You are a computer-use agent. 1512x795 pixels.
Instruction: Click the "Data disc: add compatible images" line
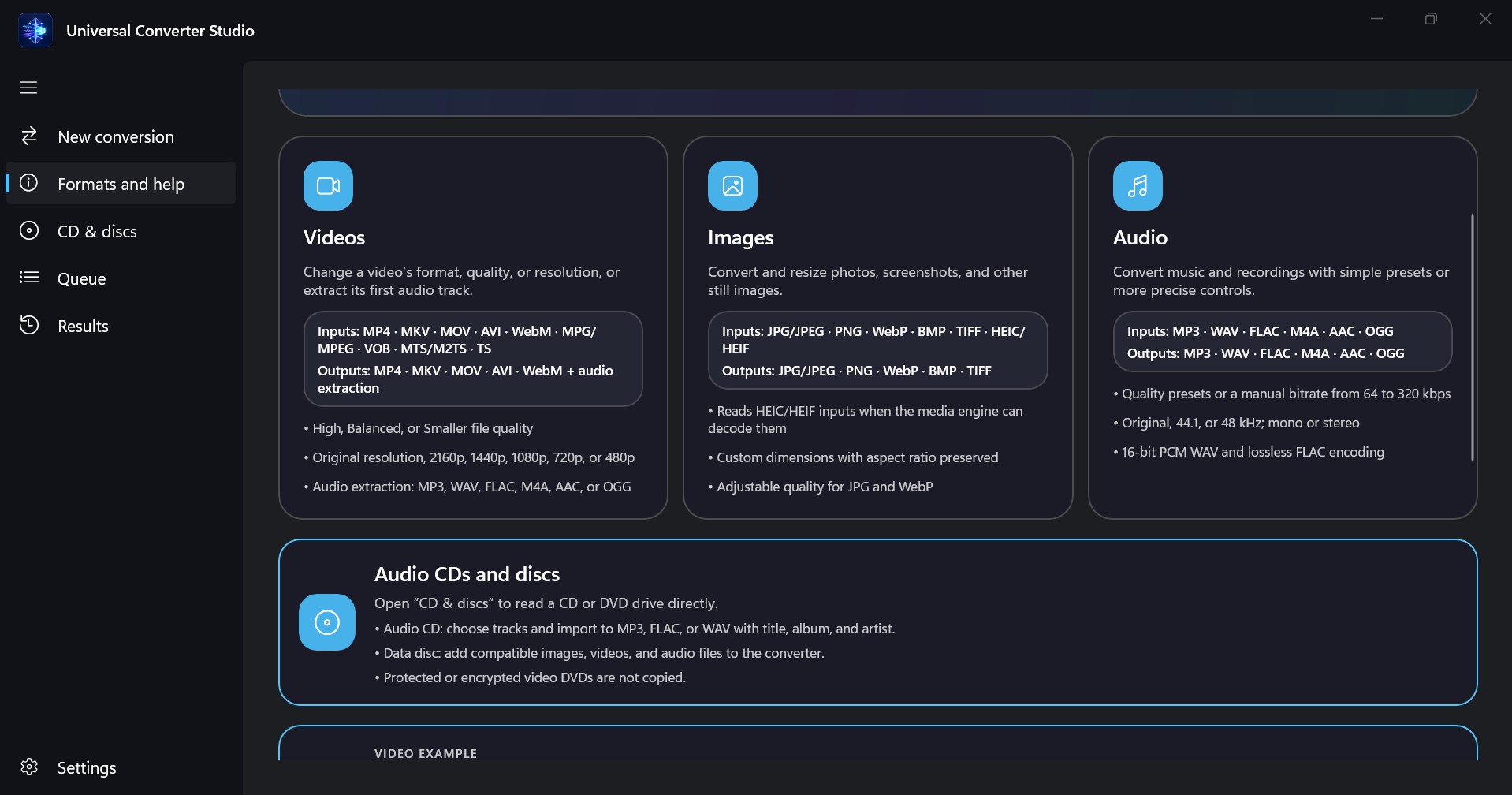coord(599,653)
